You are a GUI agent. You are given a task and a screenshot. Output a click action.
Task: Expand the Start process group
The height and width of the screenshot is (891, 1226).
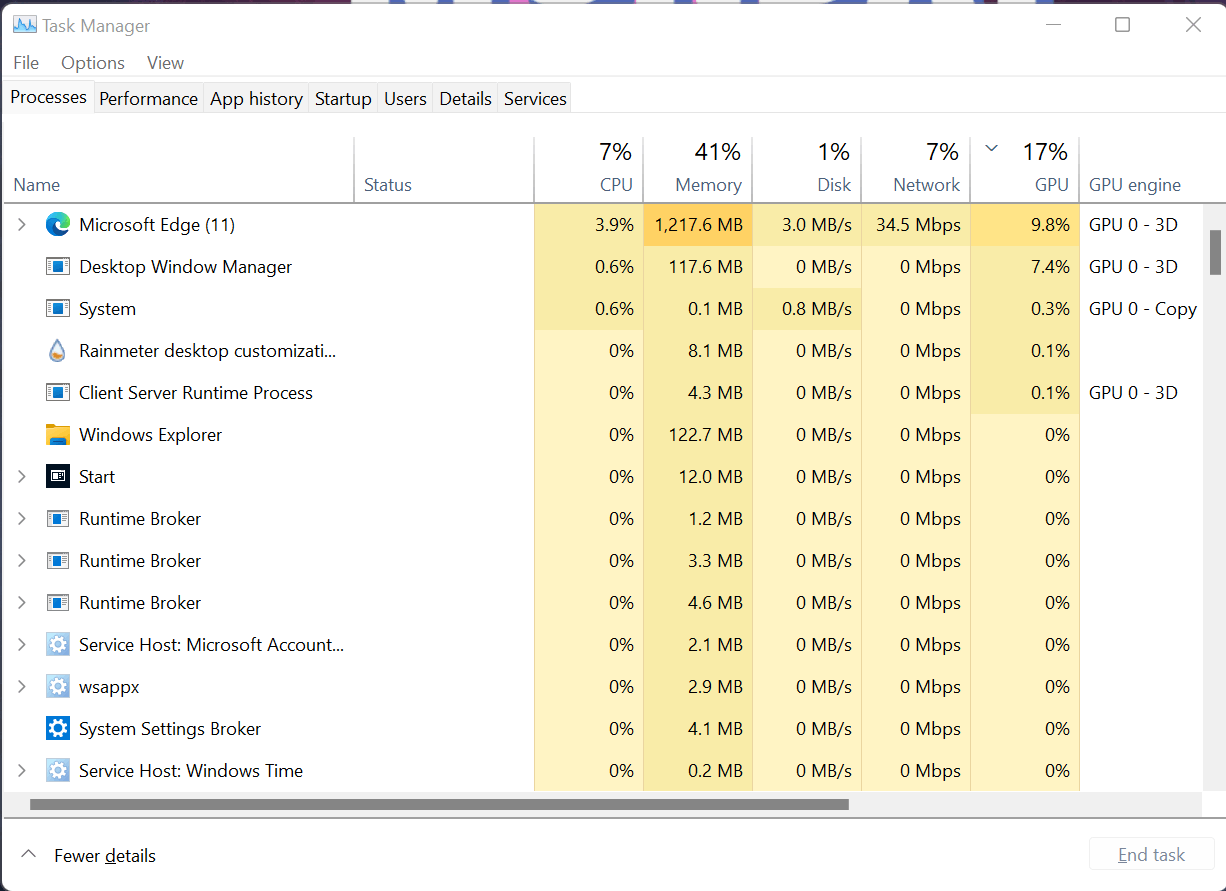tap(22, 477)
